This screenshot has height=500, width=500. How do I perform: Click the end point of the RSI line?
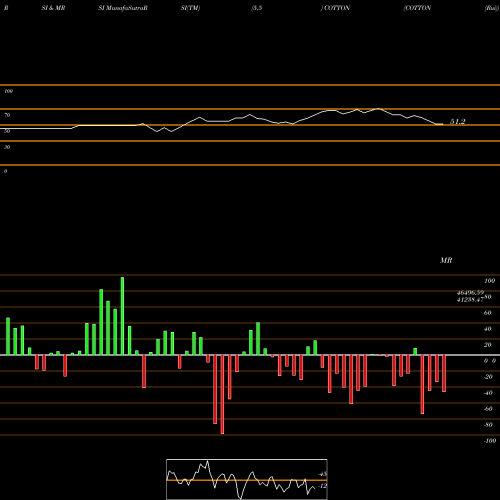pos(443,124)
